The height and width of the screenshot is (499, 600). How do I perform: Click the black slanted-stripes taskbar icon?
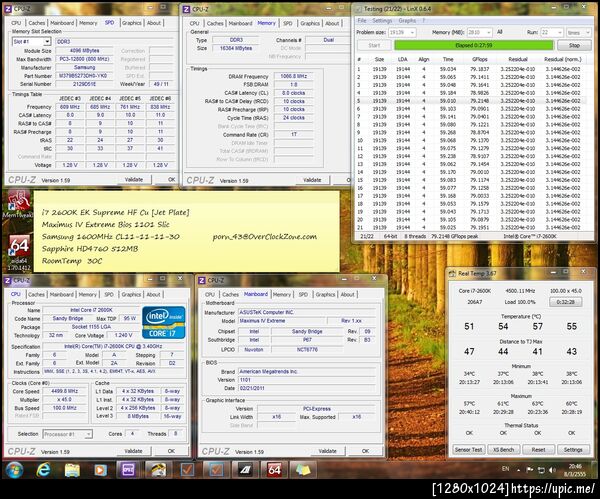(x=245, y=470)
